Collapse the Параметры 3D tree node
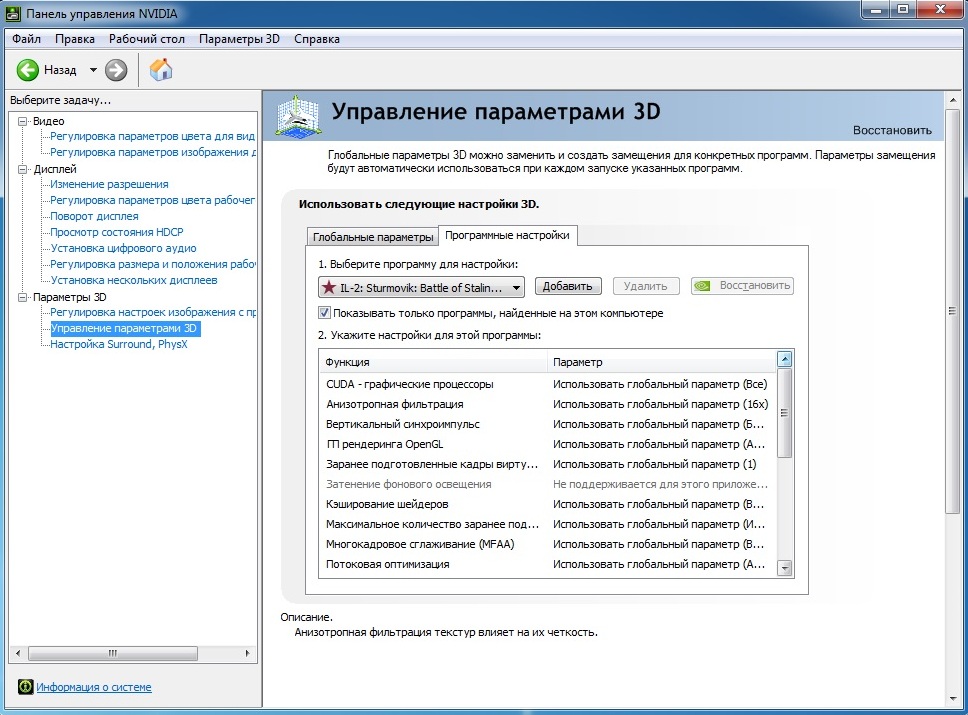This screenshot has height=715, width=968. [x=24, y=297]
